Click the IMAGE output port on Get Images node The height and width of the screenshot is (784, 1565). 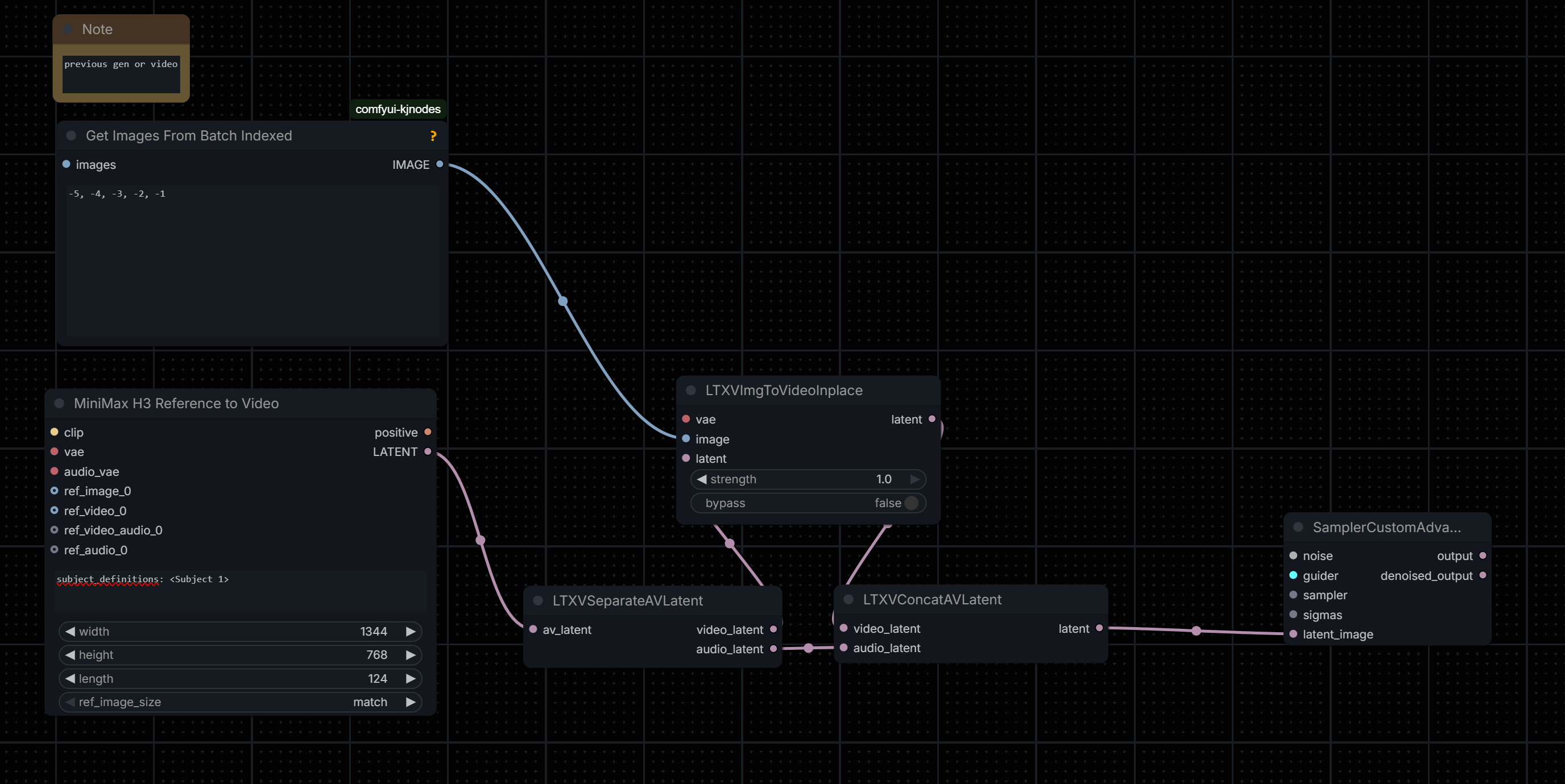[x=440, y=164]
